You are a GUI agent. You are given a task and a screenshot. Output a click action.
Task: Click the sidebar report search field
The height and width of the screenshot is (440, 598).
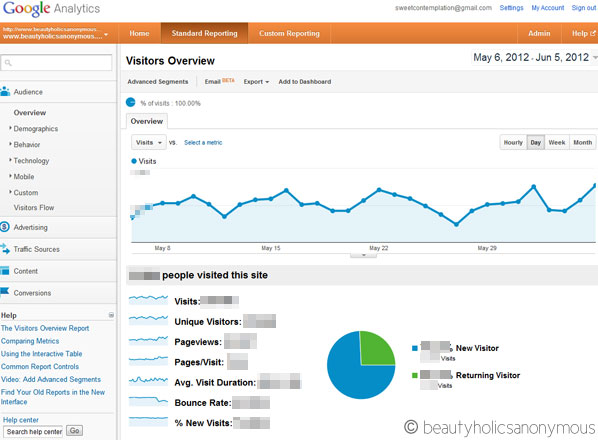(56, 63)
